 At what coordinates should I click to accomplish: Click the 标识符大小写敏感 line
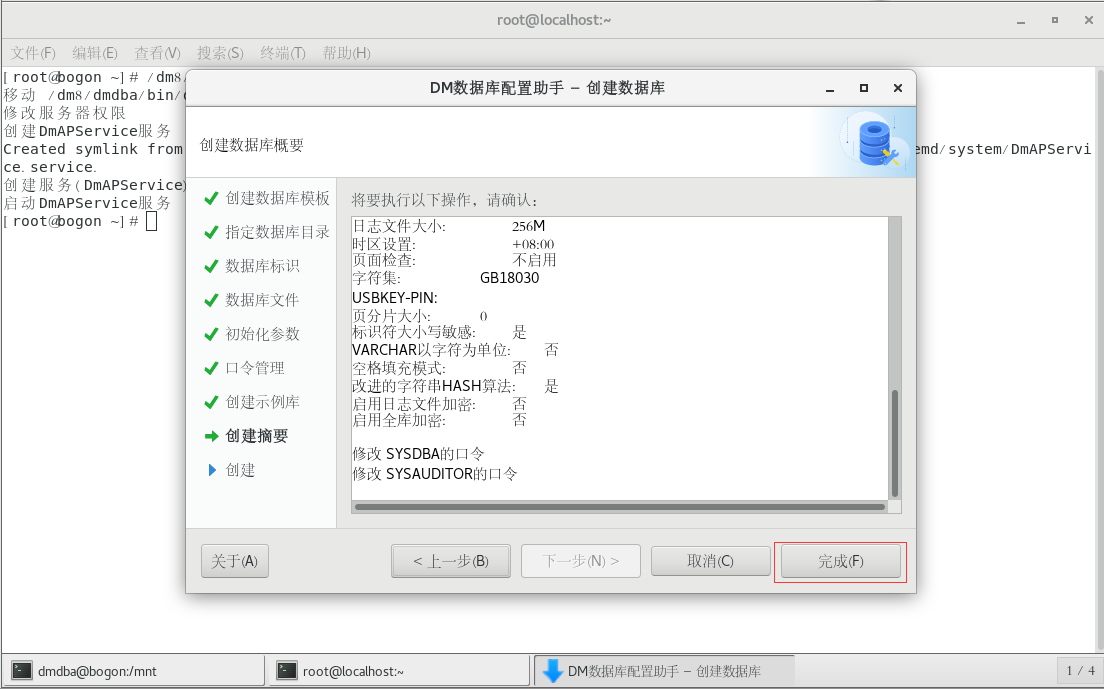(439, 332)
